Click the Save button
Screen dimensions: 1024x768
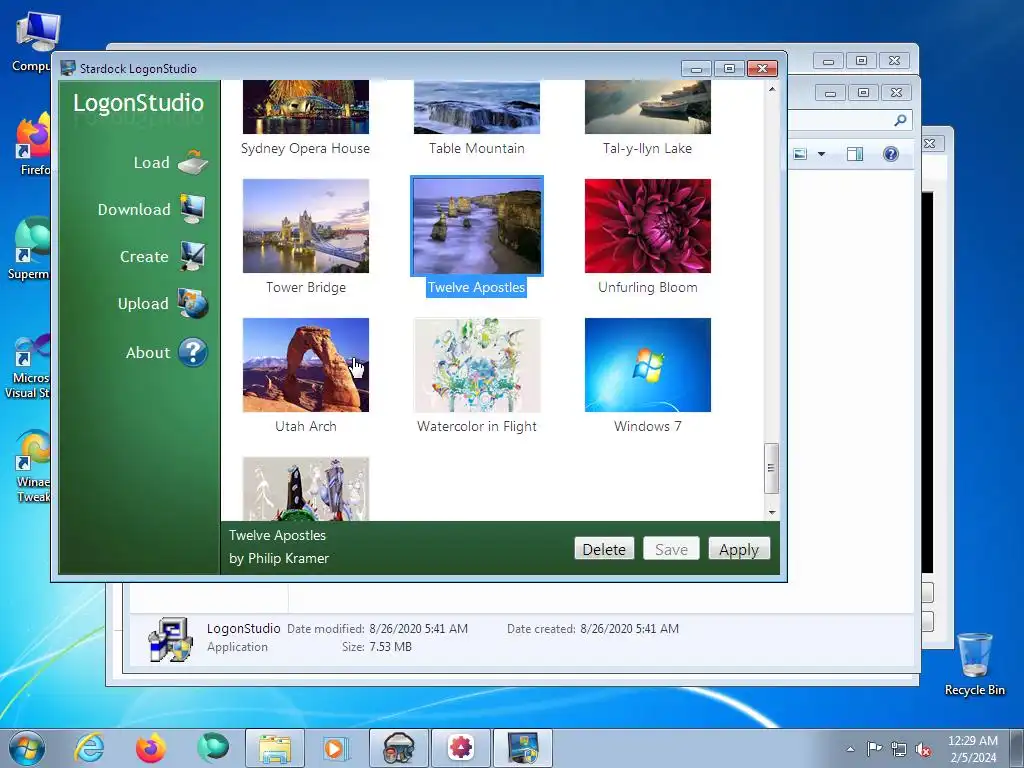671,549
